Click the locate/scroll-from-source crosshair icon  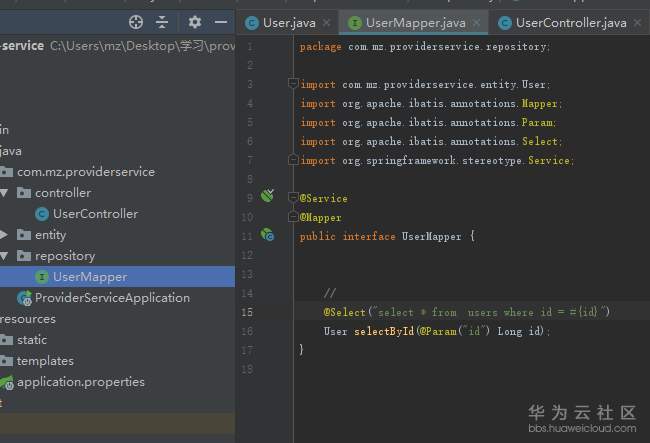[x=136, y=22]
